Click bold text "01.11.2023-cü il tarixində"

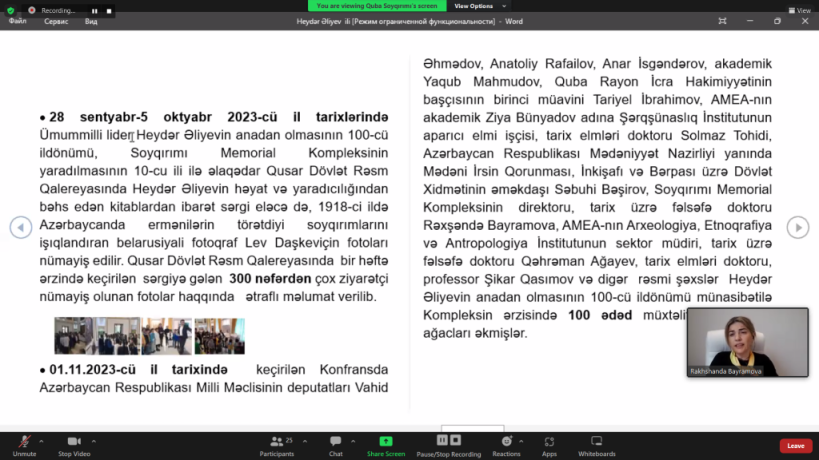[x=138, y=370]
